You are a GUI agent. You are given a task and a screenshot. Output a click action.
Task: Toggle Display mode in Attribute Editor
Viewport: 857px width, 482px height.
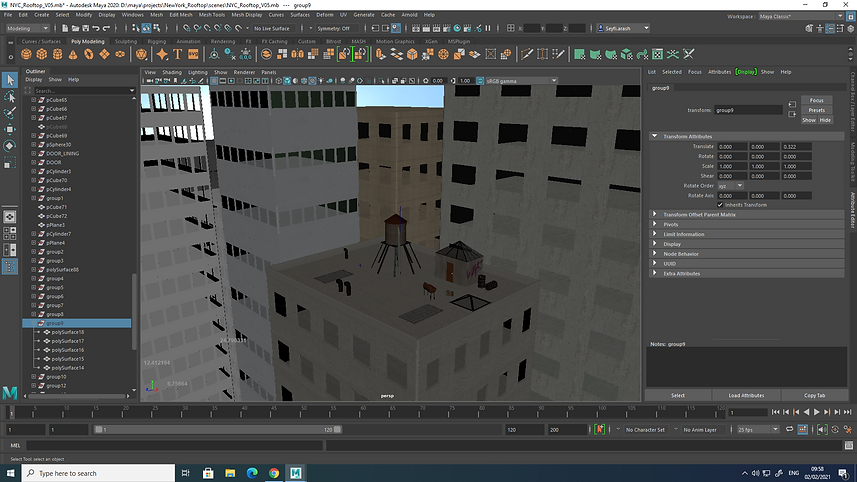(x=746, y=72)
